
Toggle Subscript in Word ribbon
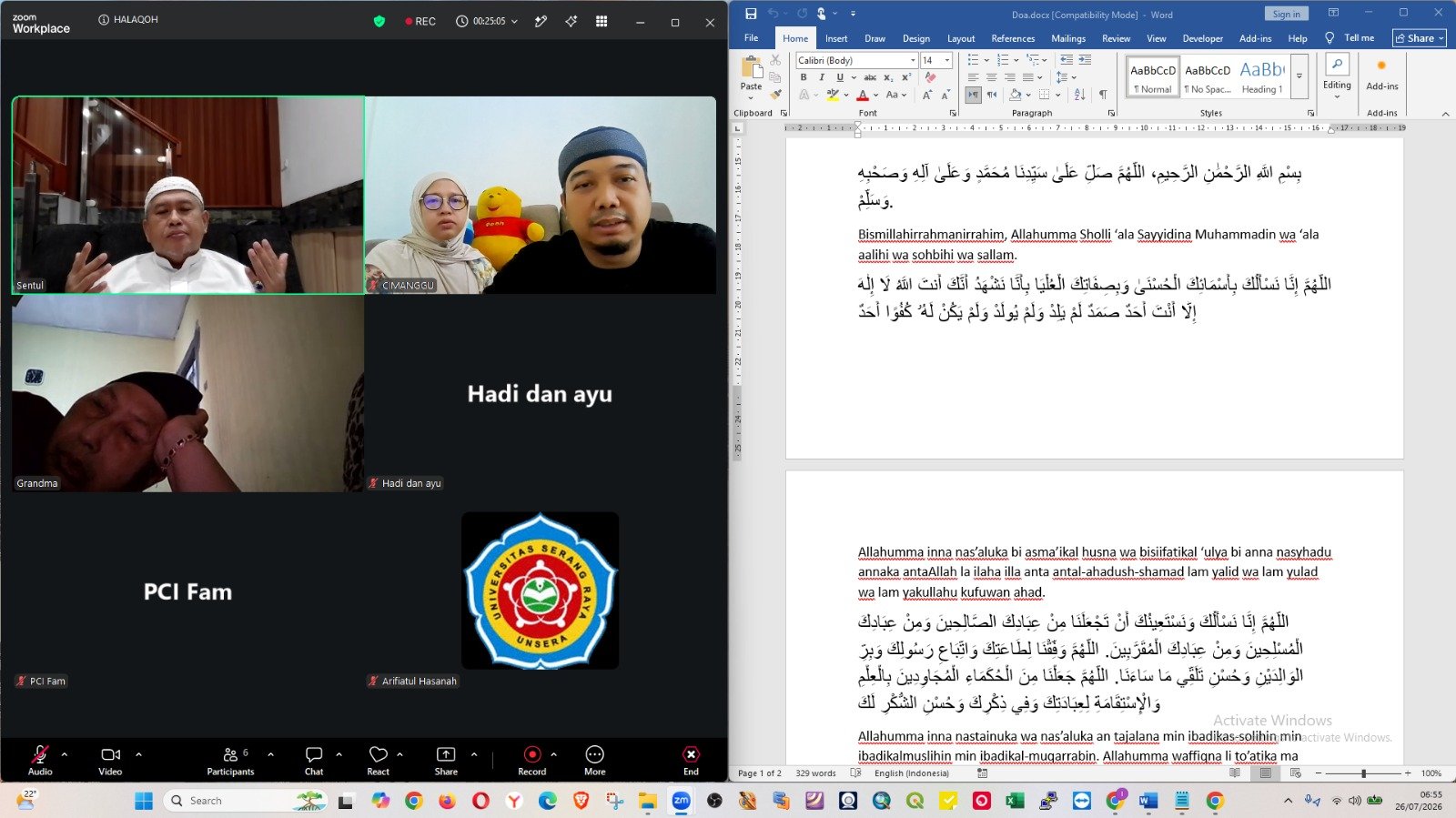[888, 77]
